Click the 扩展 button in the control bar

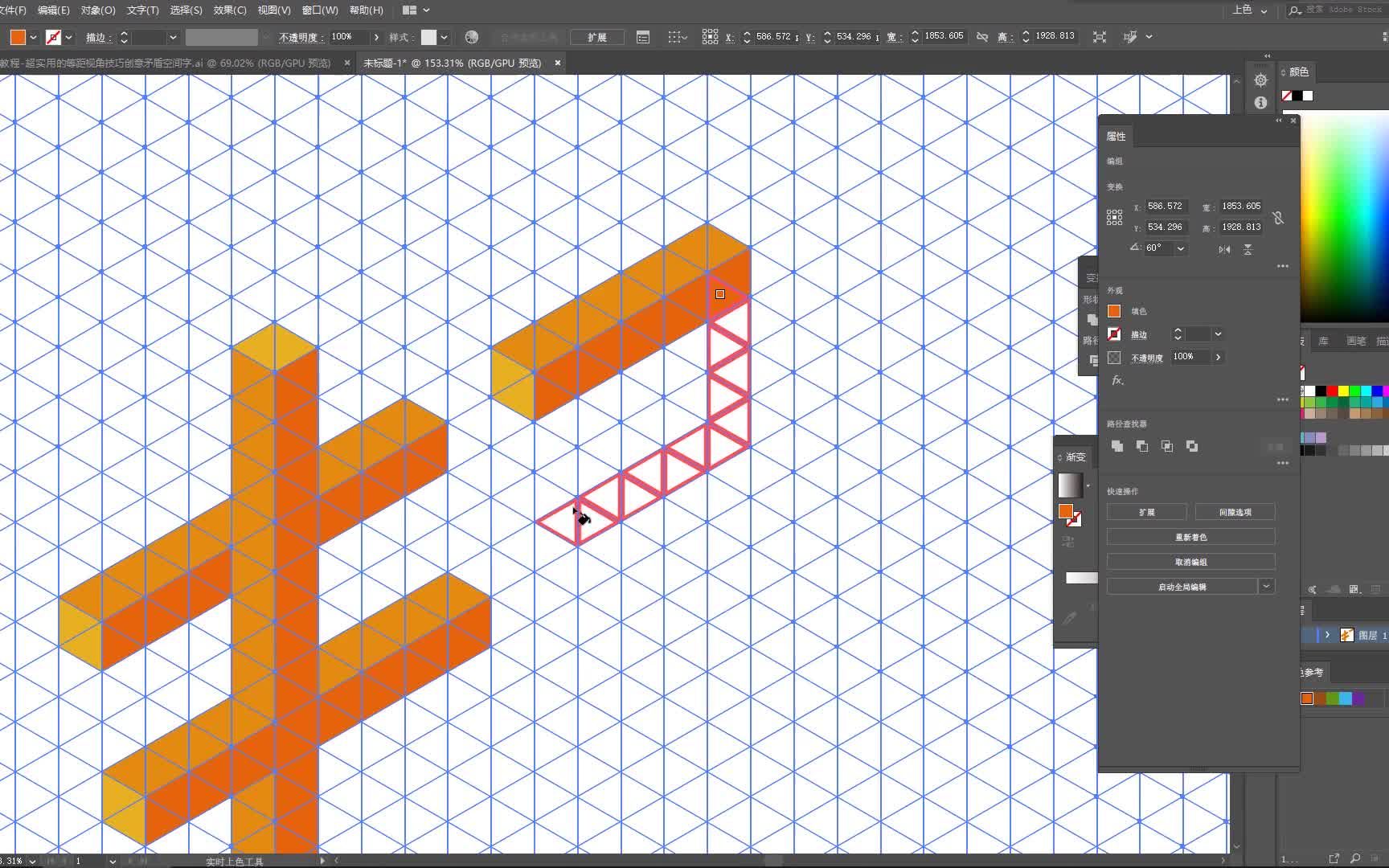pos(596,37)
